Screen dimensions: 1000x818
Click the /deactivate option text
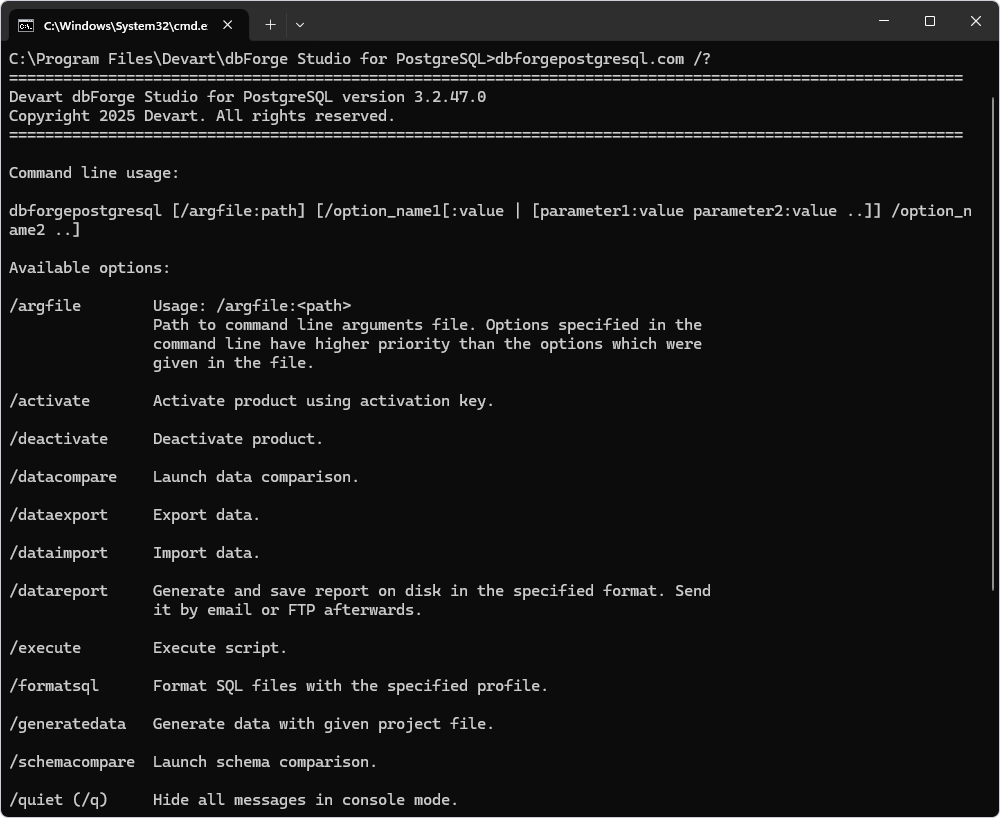58,439
